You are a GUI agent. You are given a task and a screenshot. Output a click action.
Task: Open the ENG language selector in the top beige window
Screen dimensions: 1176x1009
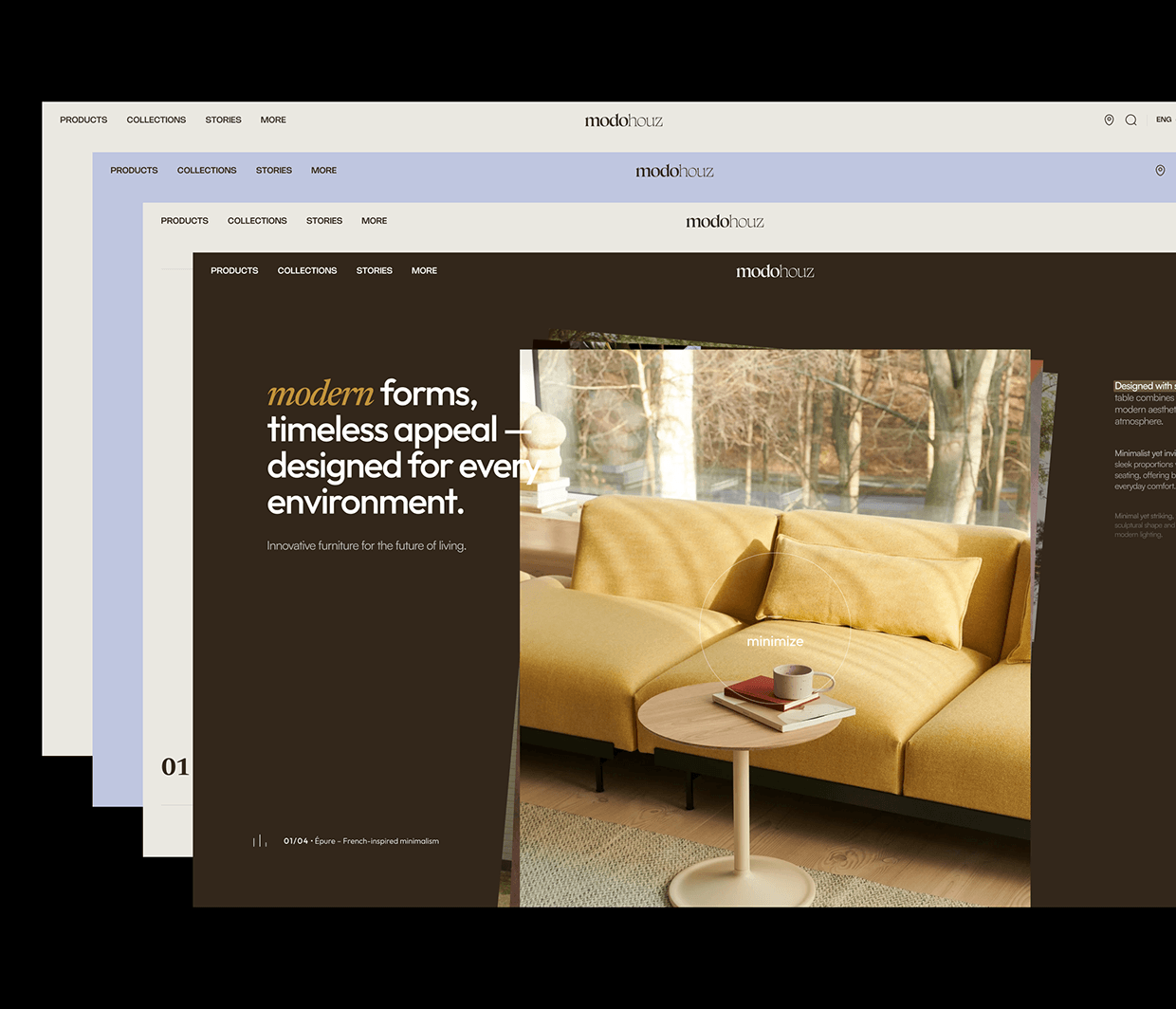pos(1164,119)
